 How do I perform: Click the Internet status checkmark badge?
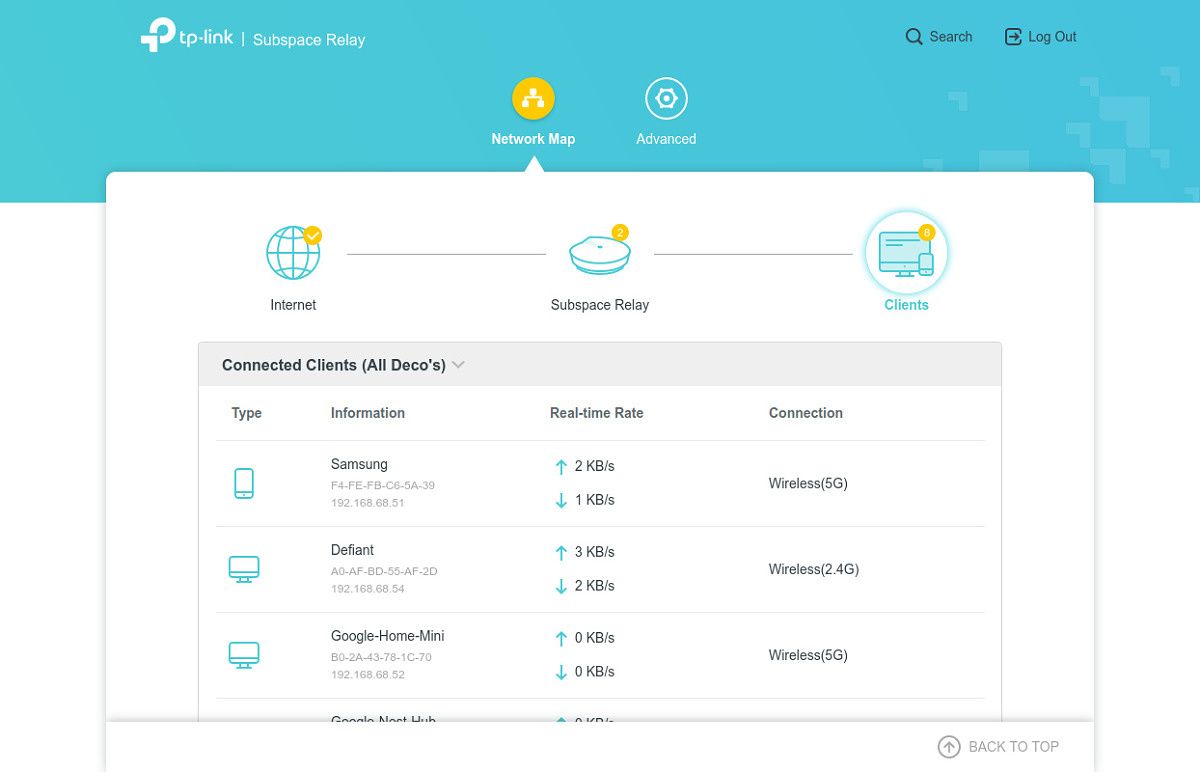point(313,235)
